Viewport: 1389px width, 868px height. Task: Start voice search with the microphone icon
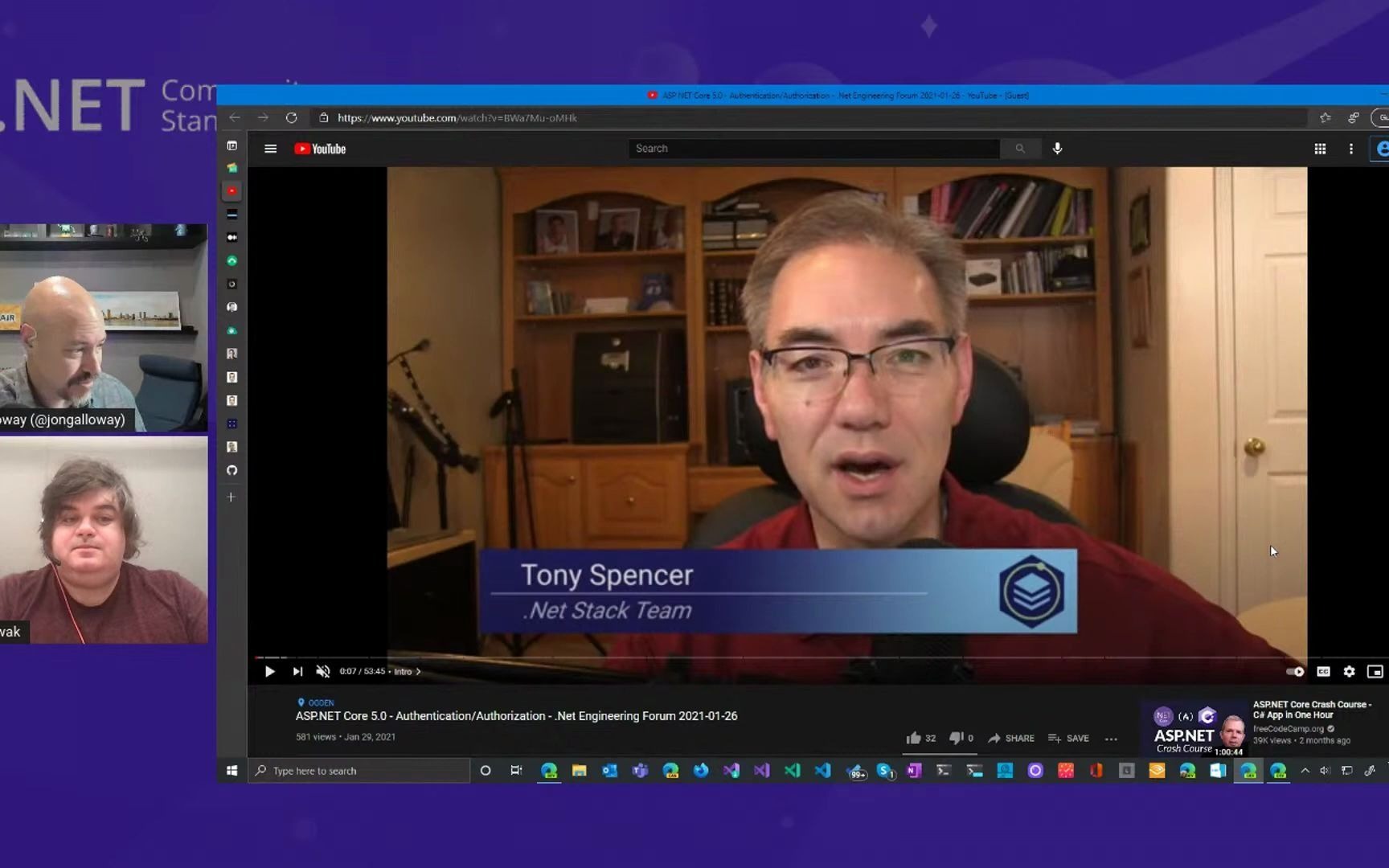click(x=1057, y=148)
